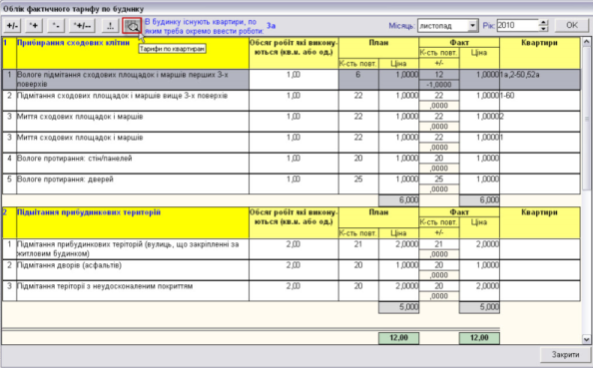This screenshot has height=368, width=594.
Task: Click the fact count cell showing 12
Action: 439,75
